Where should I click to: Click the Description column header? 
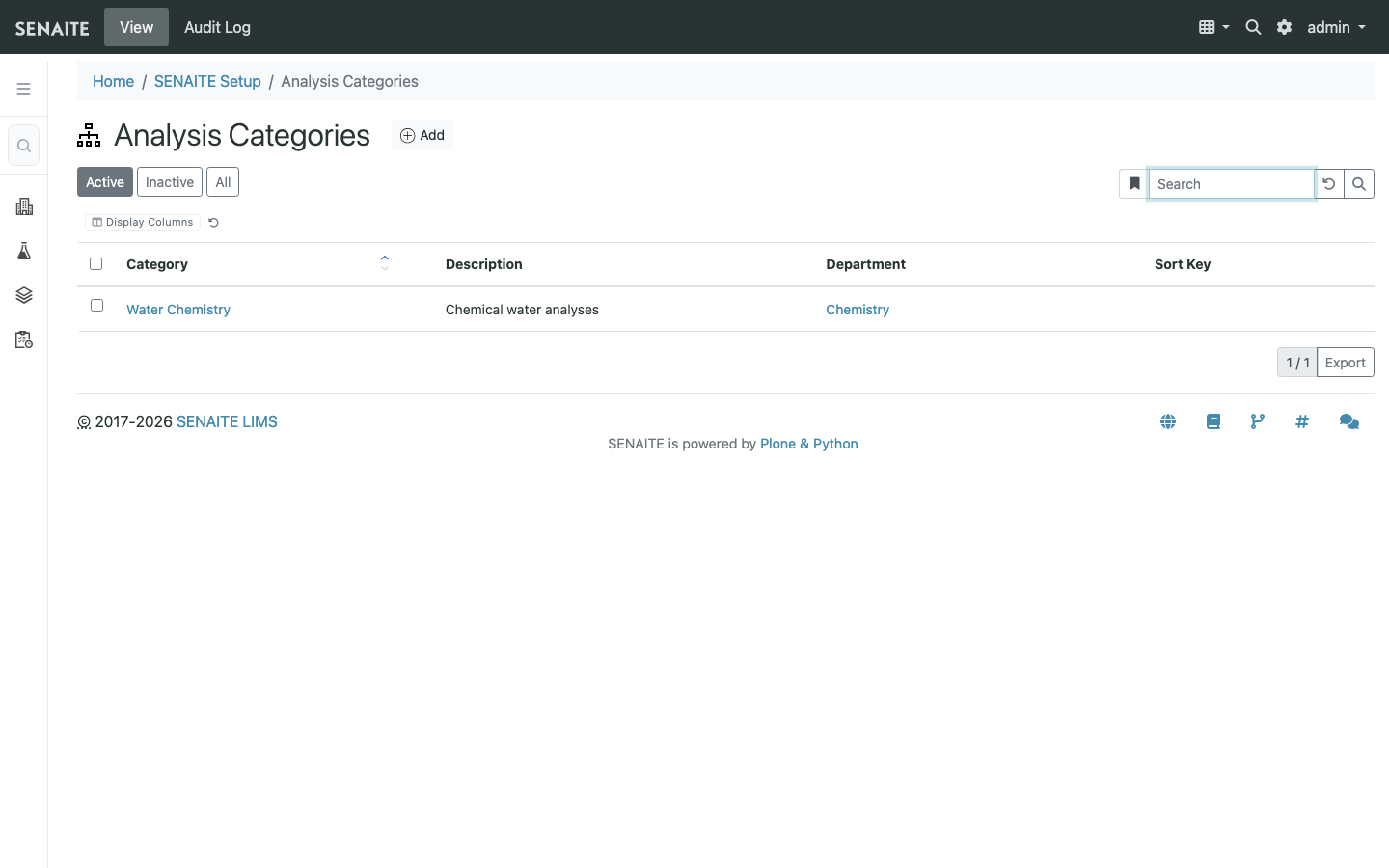(484, 264)
